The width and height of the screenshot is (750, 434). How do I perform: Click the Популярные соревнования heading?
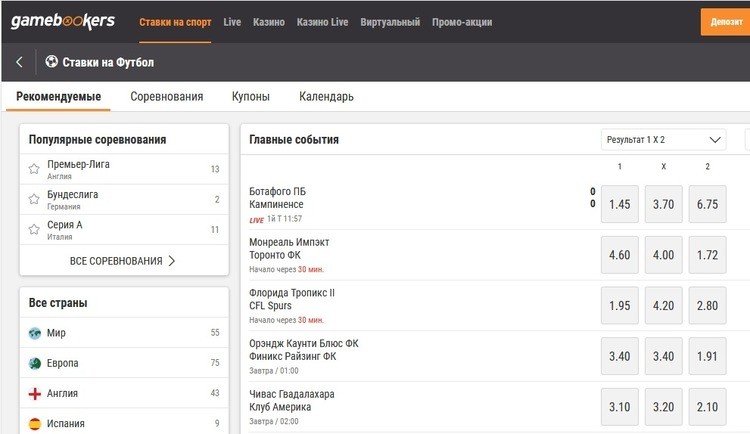click(98, 140)
